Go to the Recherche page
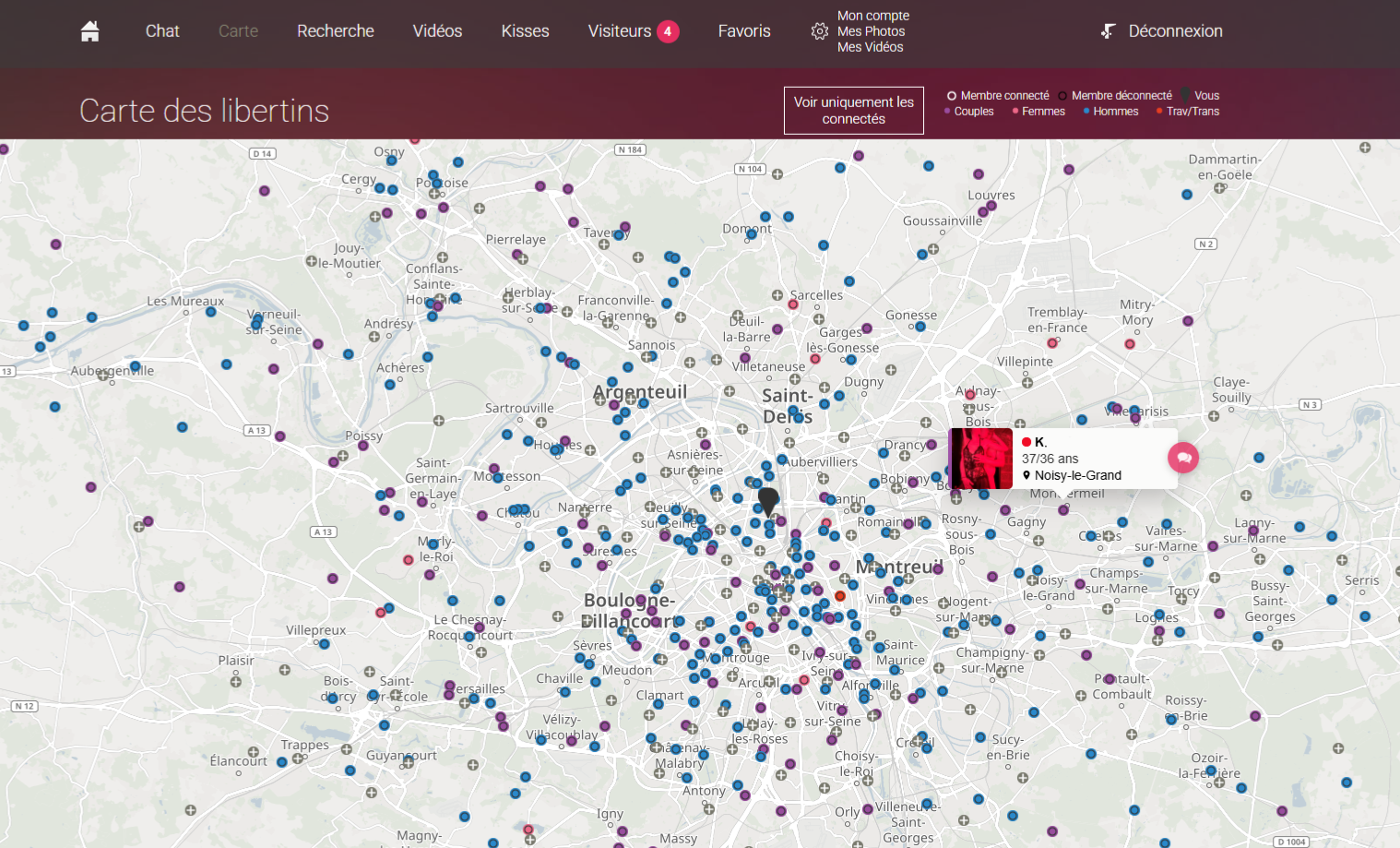The width and height of the screenshot is (1400, 848). click(x=335, y=31)
